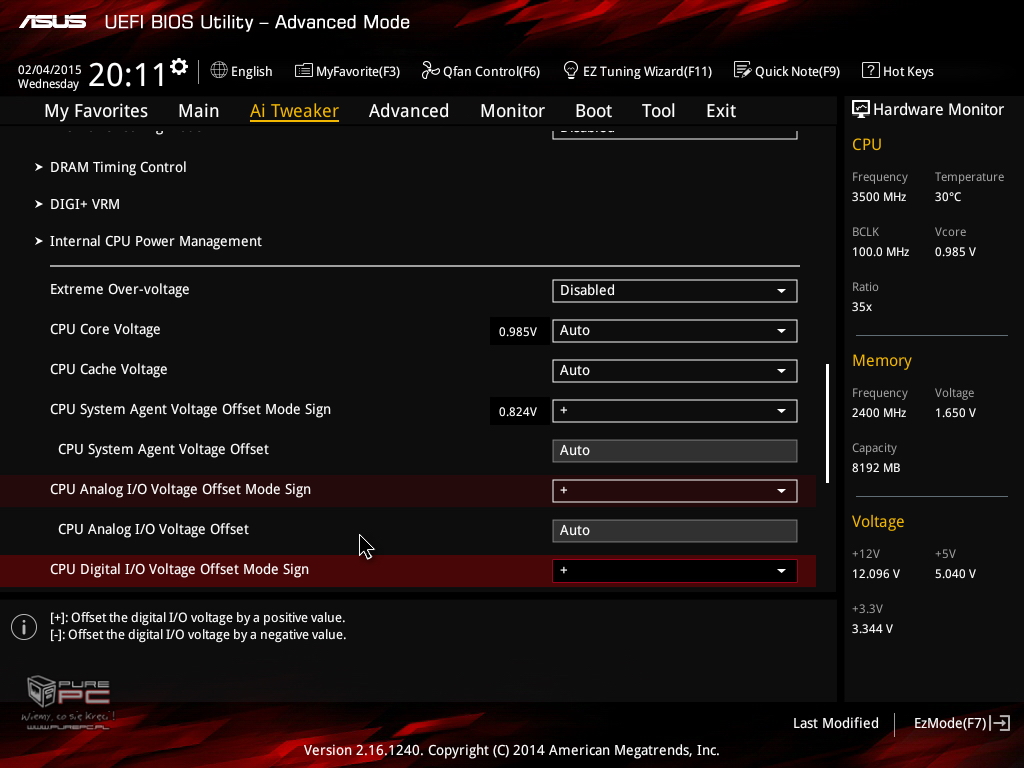Click the info icon beside help text

point(24,627)
